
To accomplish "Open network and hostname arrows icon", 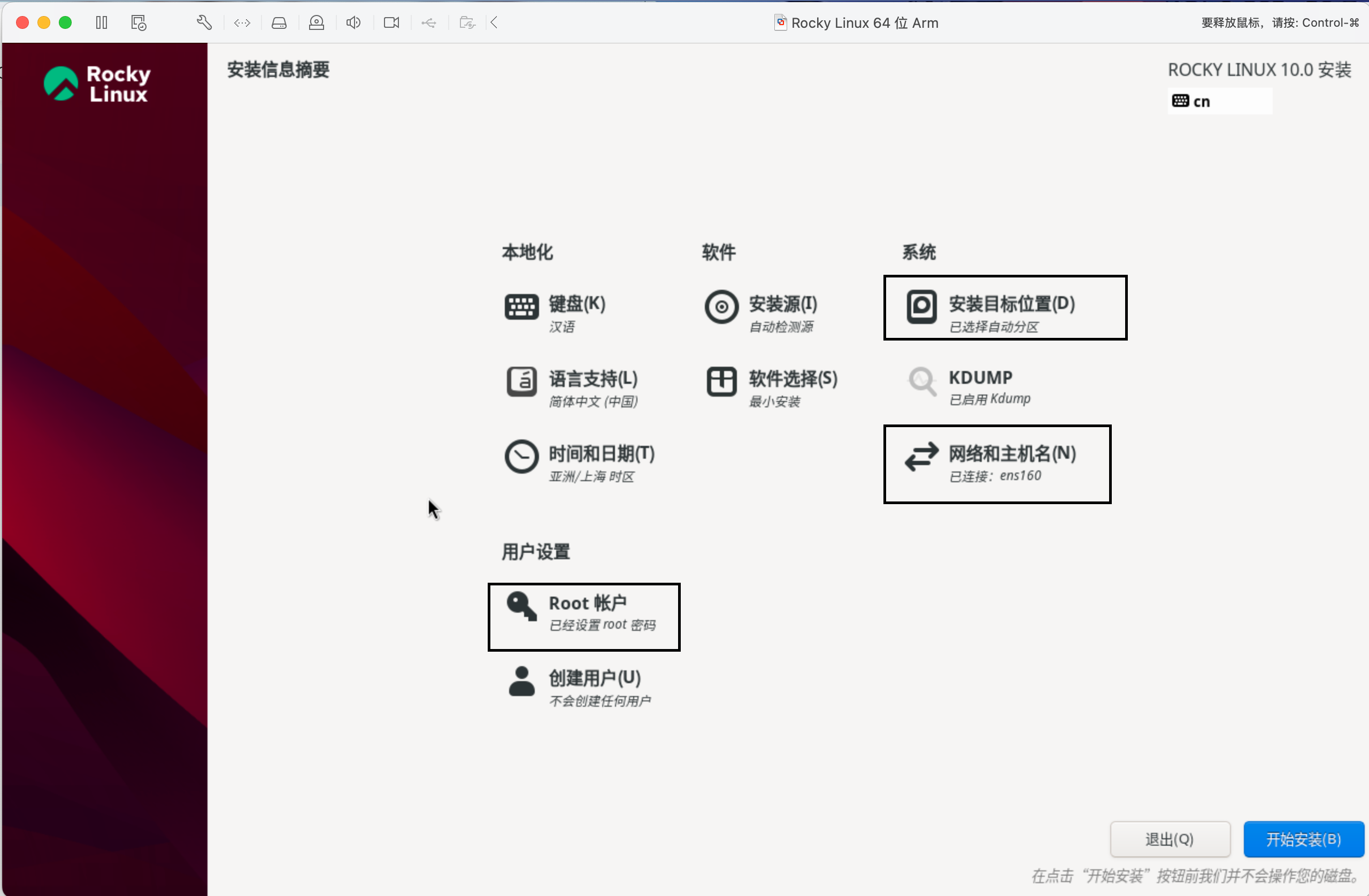I will [x=921, y=457].
